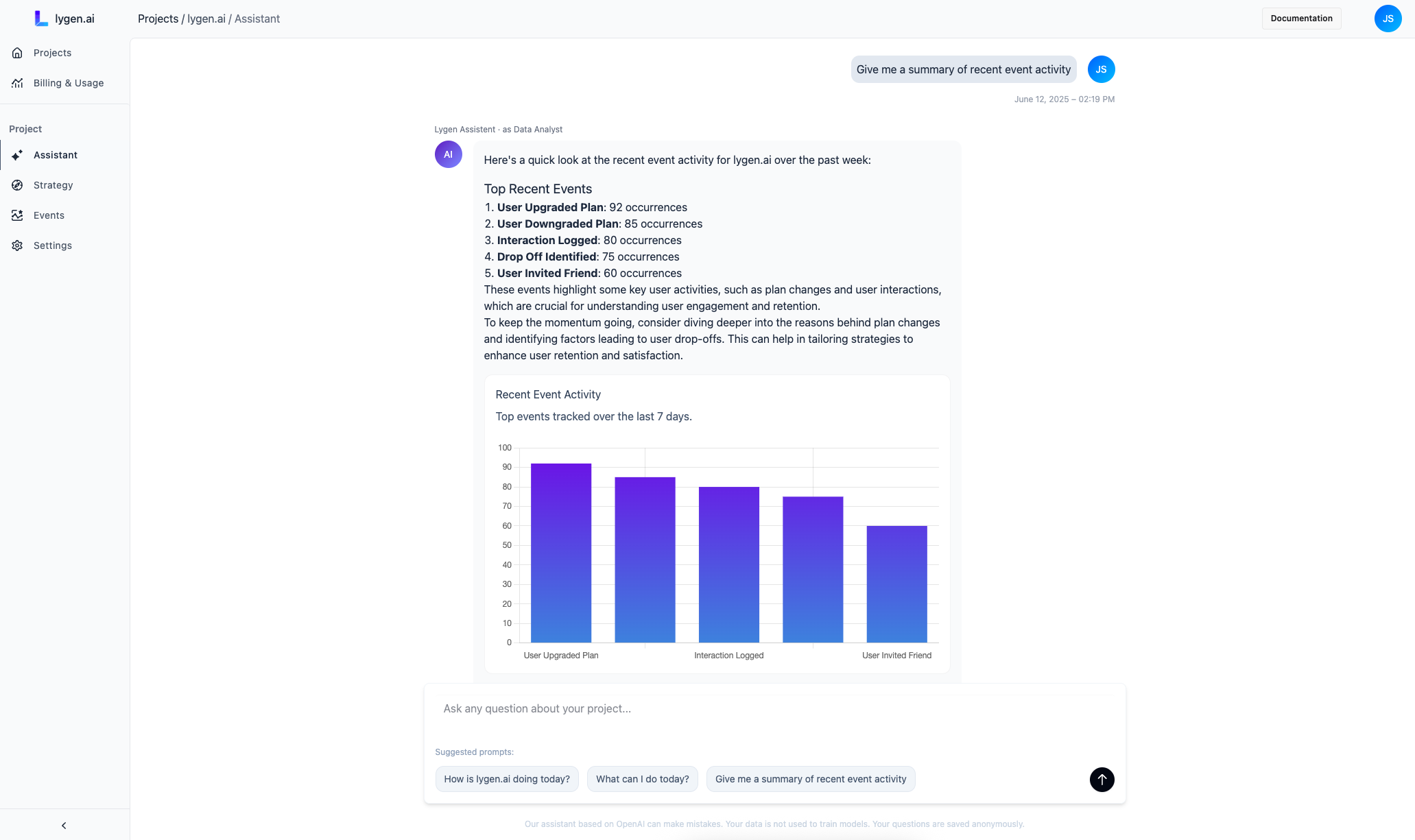This screenshot has height=840, width=1415.
Task: Click the 'Top Recent Events' heading
Action: [538, 189]
